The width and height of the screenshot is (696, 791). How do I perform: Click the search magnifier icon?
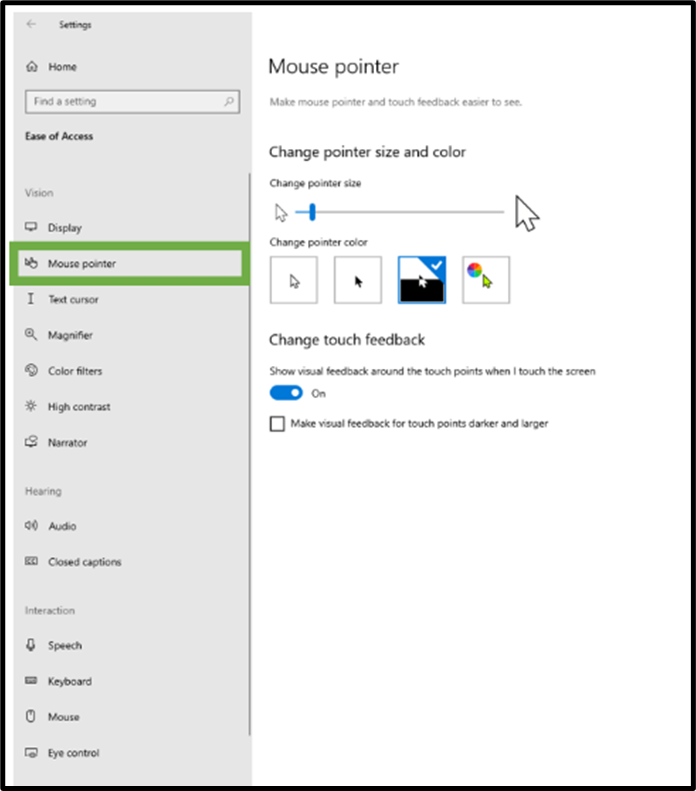click(x=228, y=101)
